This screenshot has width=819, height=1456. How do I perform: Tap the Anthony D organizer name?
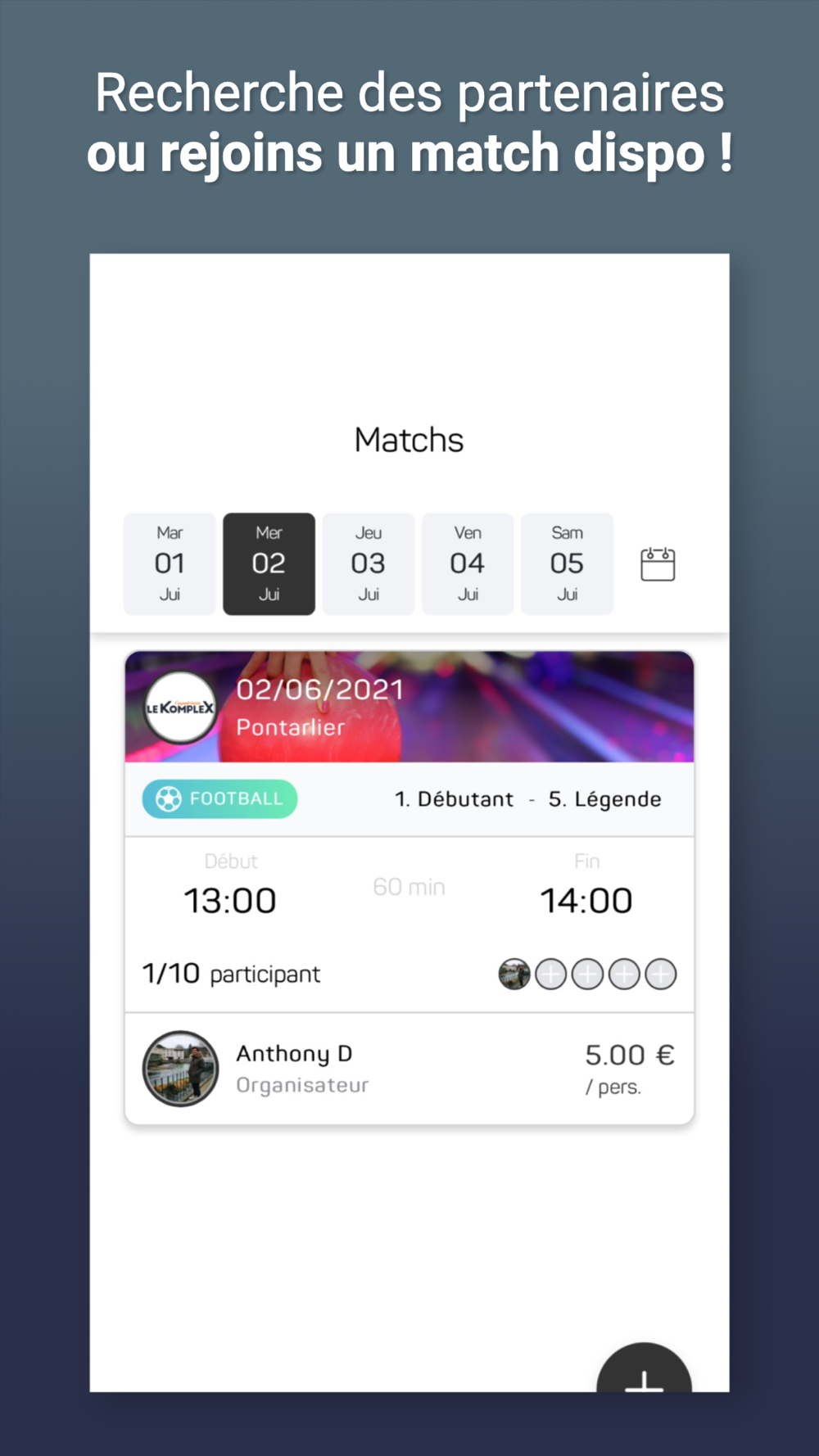click(x=294, y=1054)
